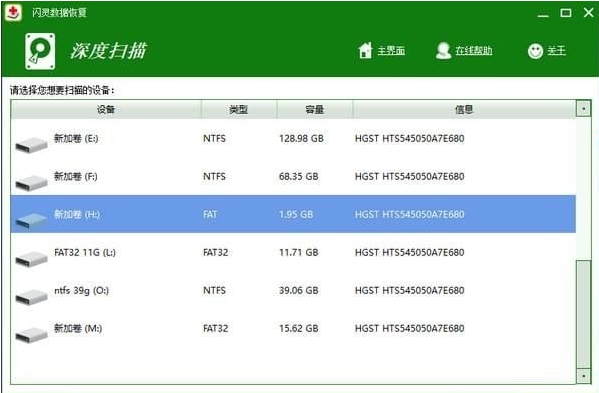599x393 pixels.
Task: Click the home house icon
Action: click(x=365, y=50)
